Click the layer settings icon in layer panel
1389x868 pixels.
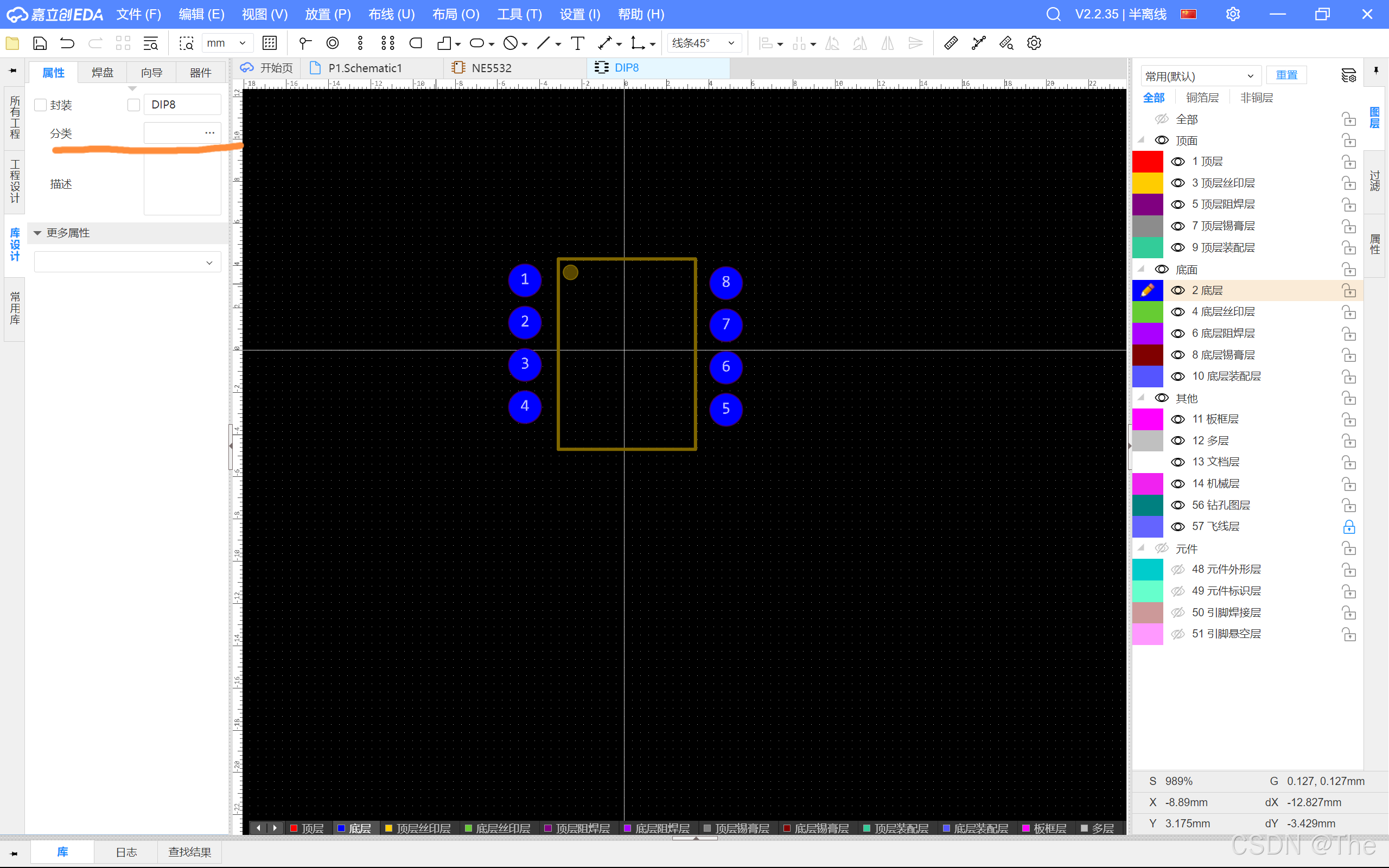pos(1348,75)
